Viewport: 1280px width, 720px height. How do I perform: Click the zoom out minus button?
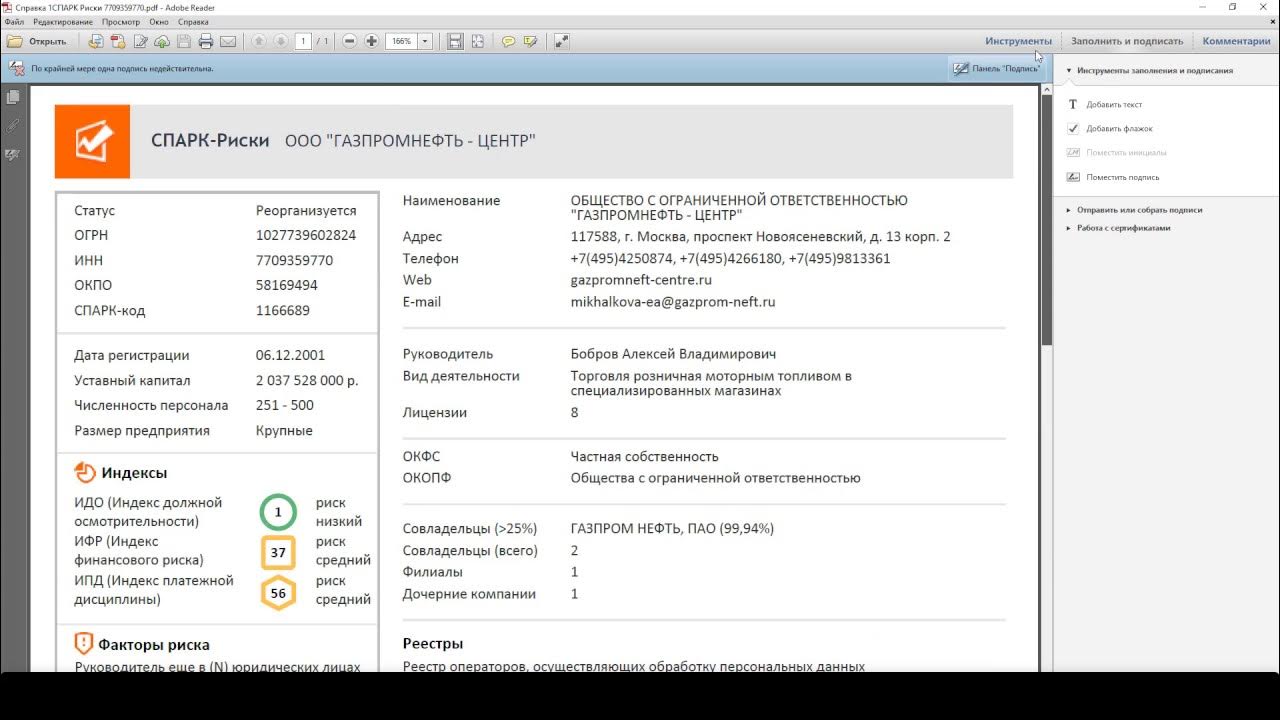[x=349, y=41]
